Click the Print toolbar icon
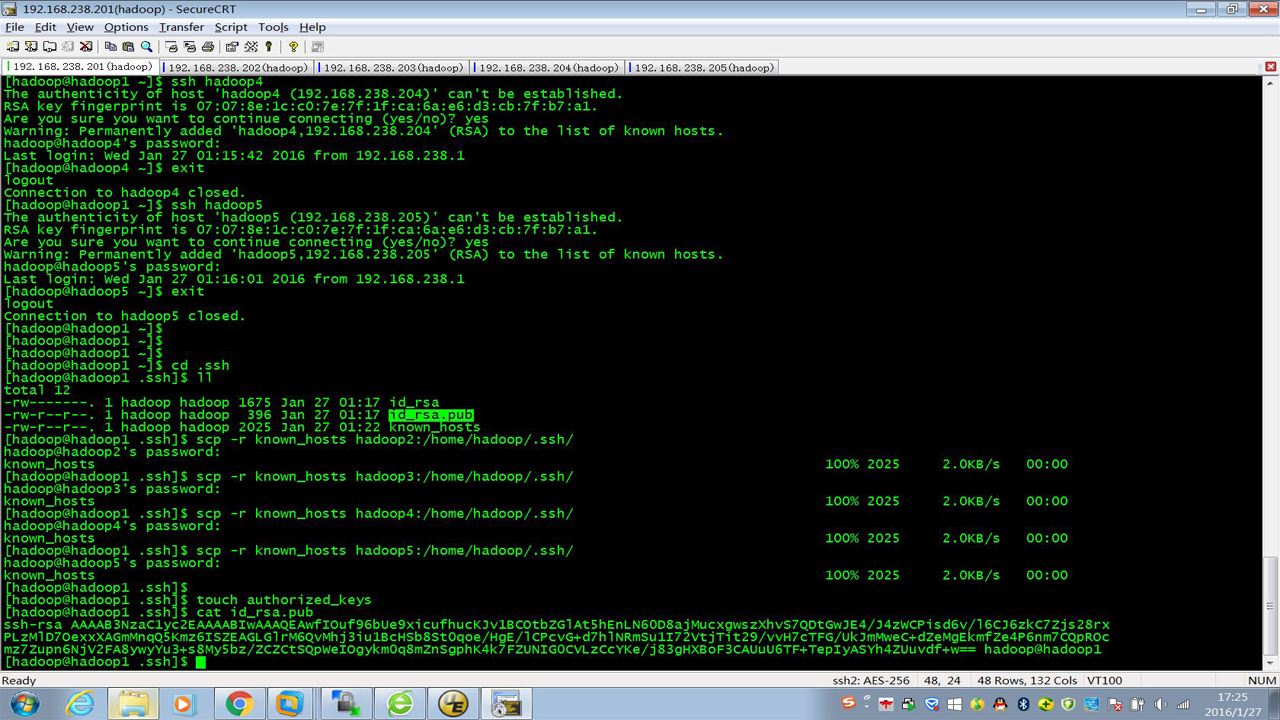The height and width of the screenshot is (720, 1280). click(x=207, y=46)
